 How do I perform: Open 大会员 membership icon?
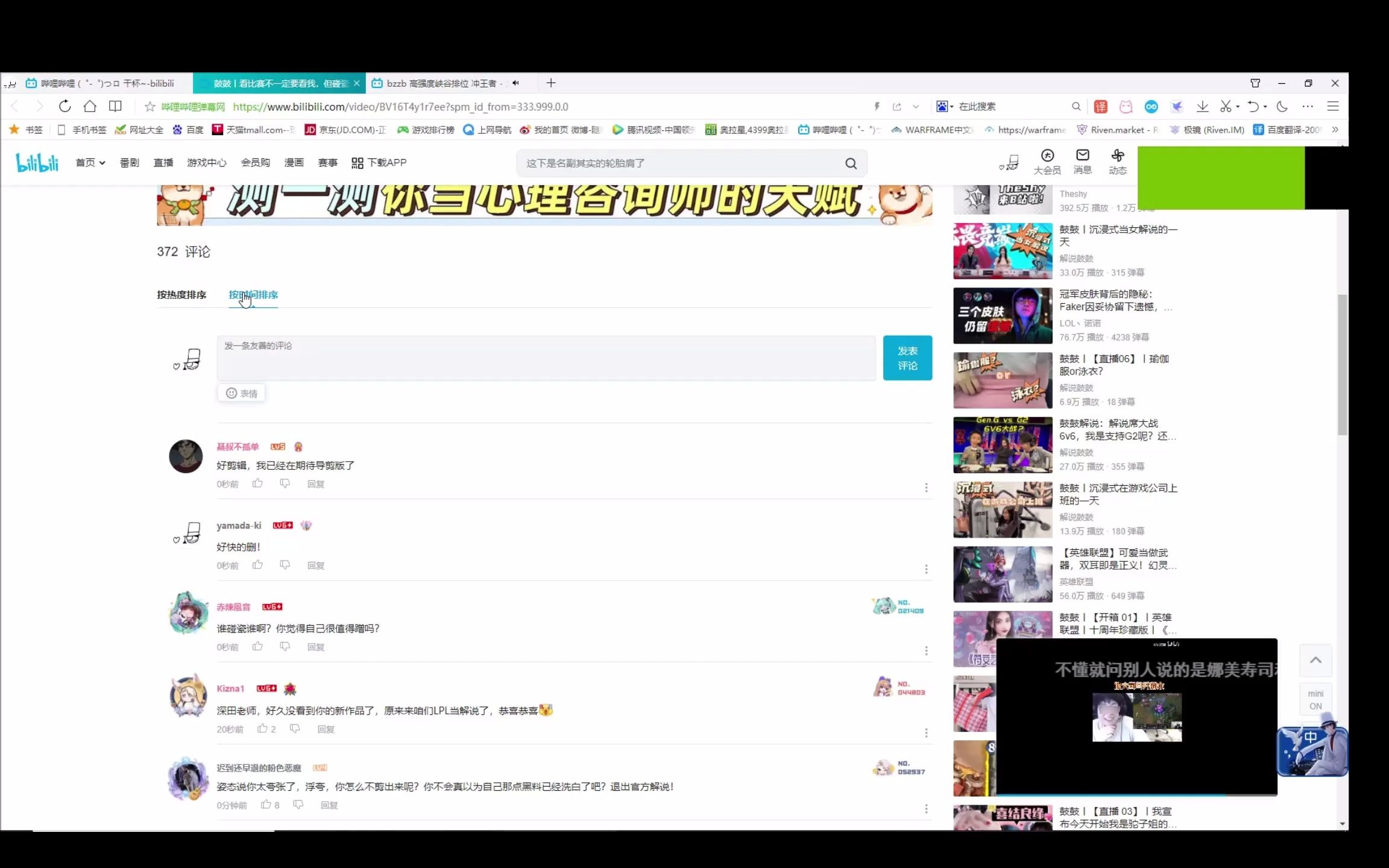[x=1047, y=162]
